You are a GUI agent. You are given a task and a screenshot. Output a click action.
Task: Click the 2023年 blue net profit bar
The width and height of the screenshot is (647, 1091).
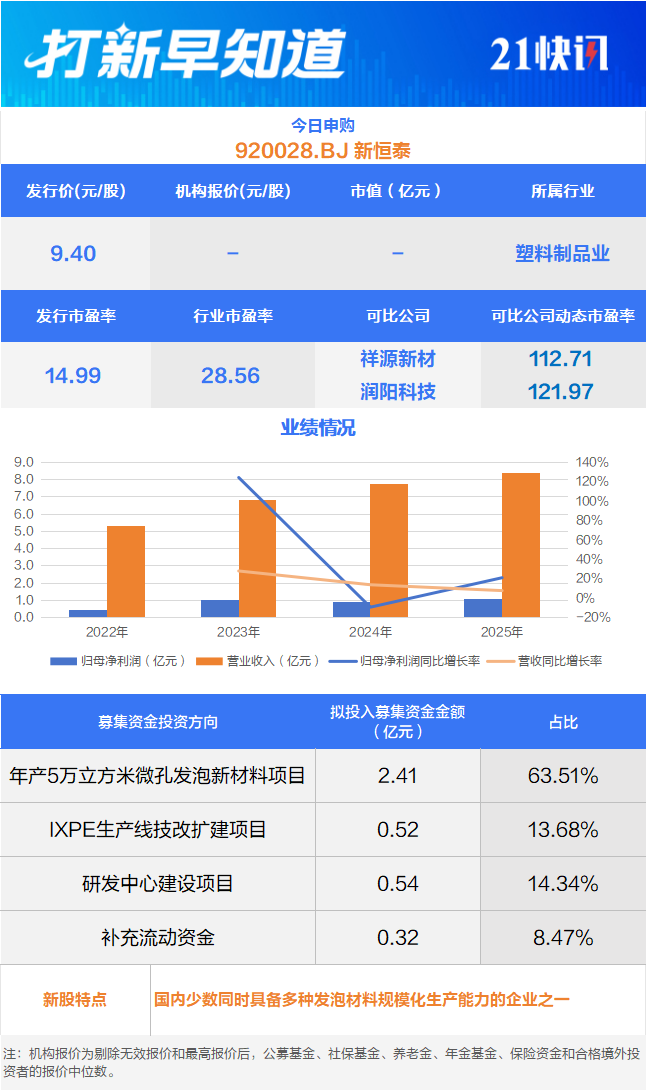[220, 608]
